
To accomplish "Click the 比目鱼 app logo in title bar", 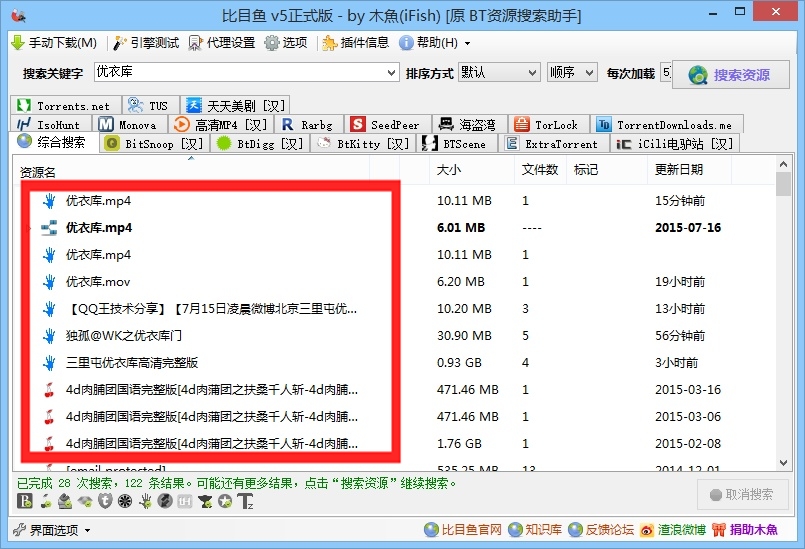I will tap(18, 15).
